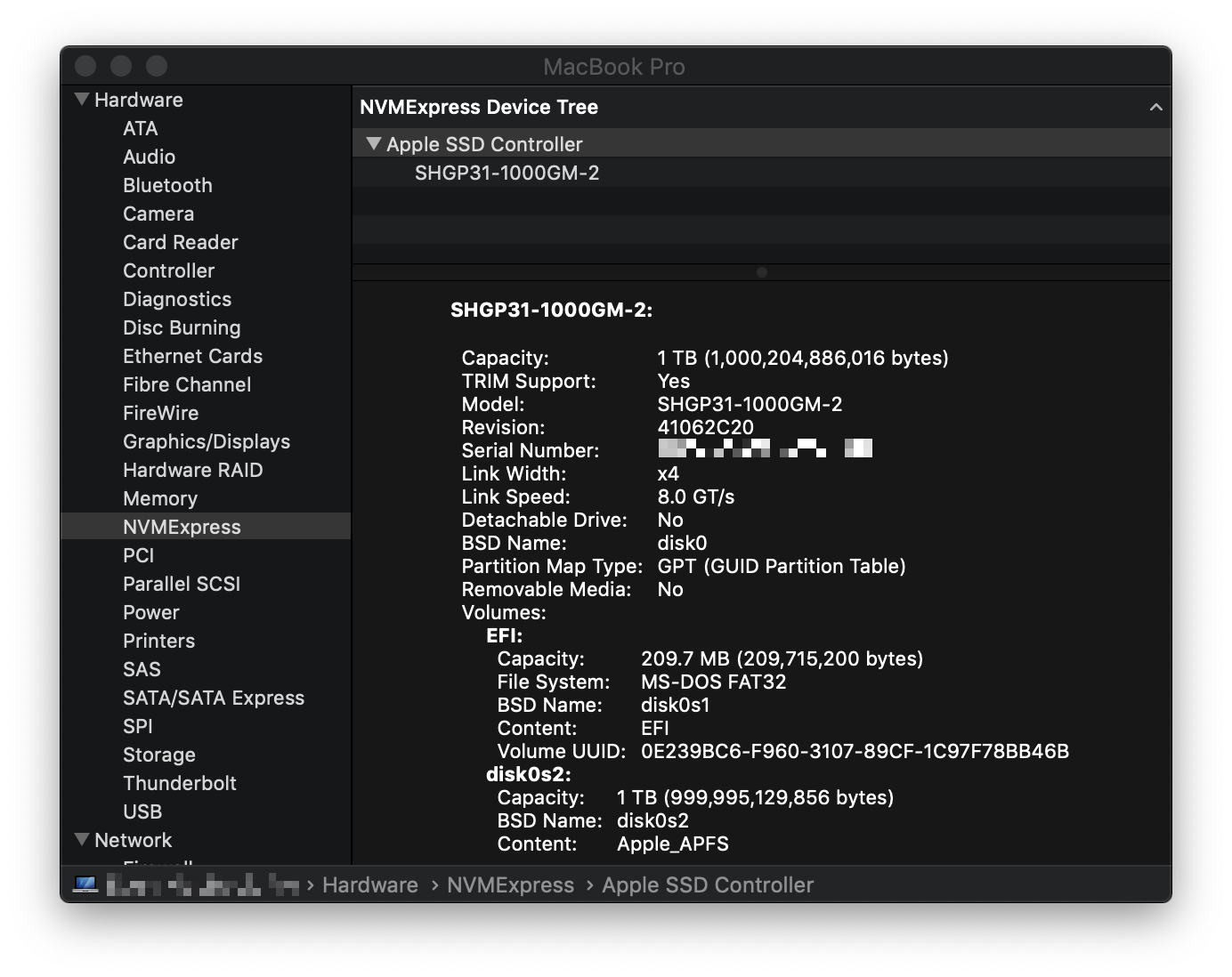This screenshot has height=977, width=1232.
Task: Click the NVMExpress Device Tree sort chevron
Action: [x=1155, y=107]
